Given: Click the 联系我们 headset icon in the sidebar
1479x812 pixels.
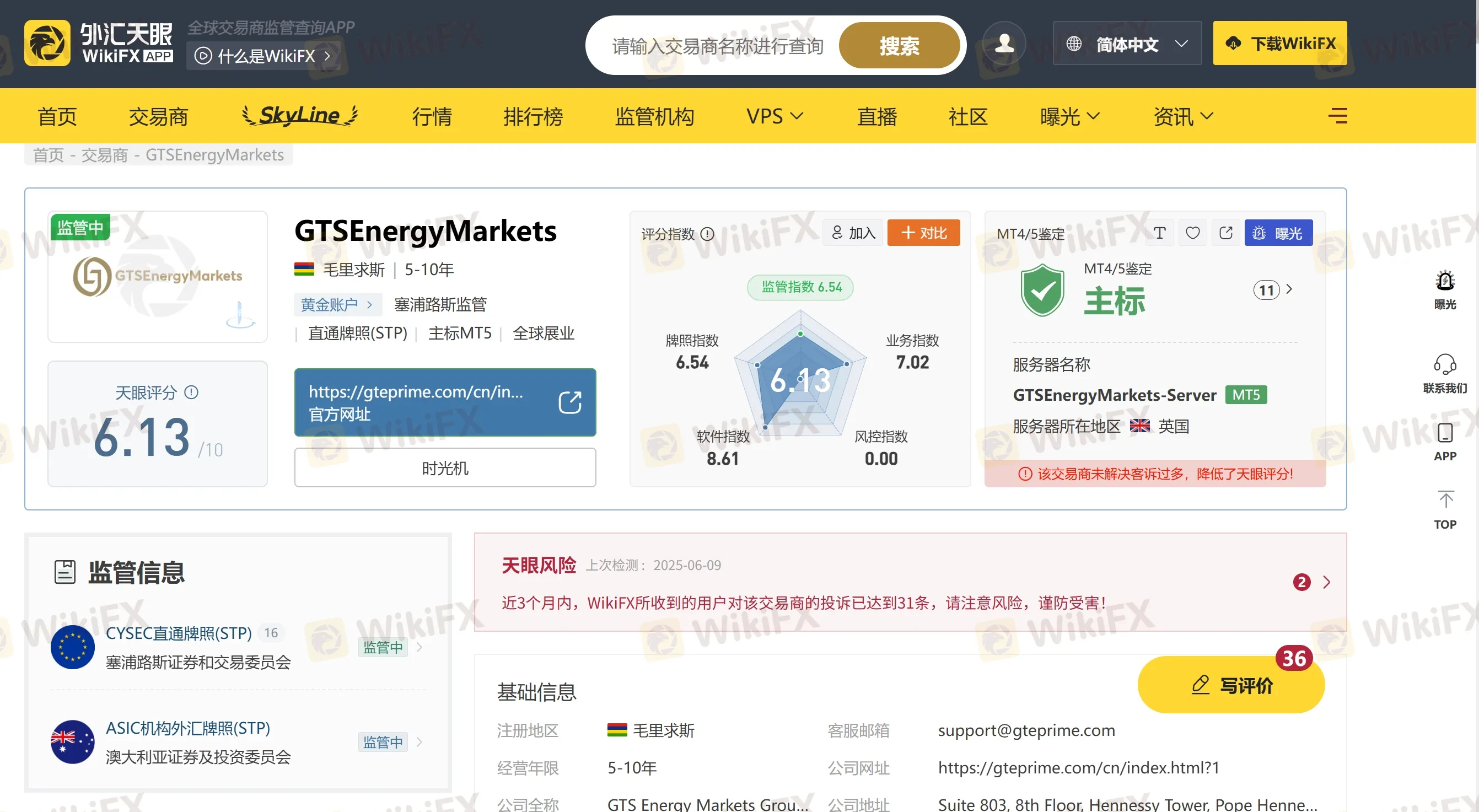Looking at the screenshot, I should click(x=1445, y=364).
